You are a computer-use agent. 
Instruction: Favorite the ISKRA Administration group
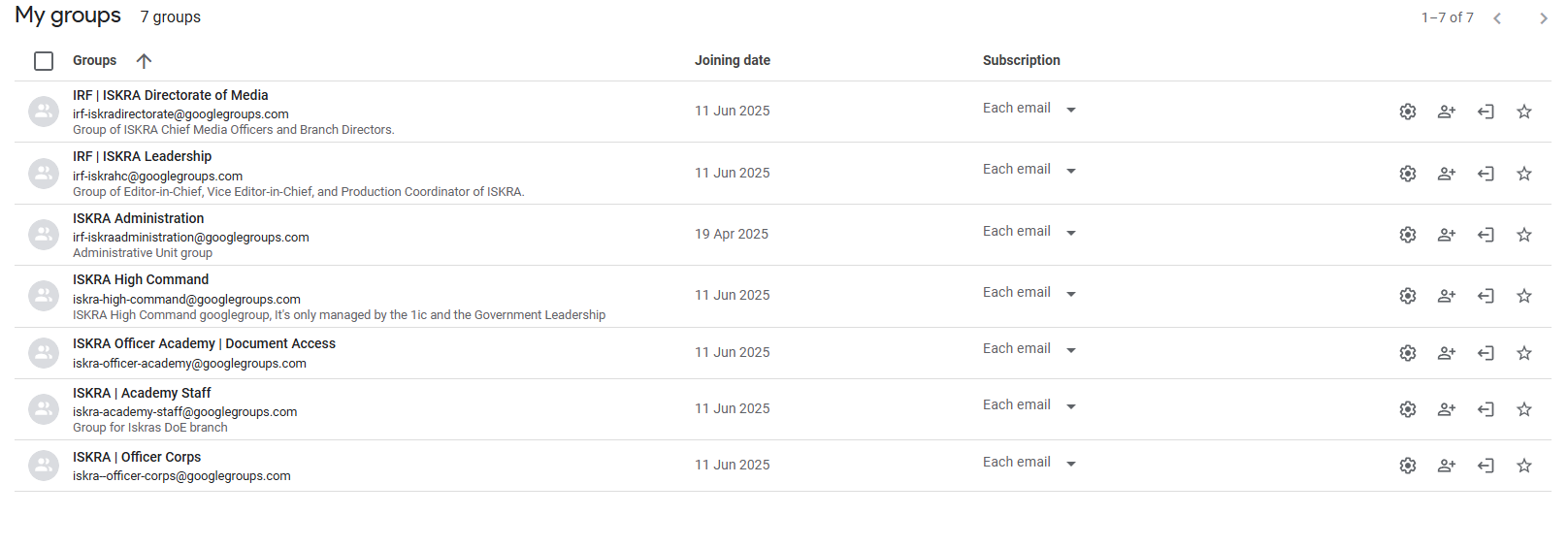[1523, 235]
